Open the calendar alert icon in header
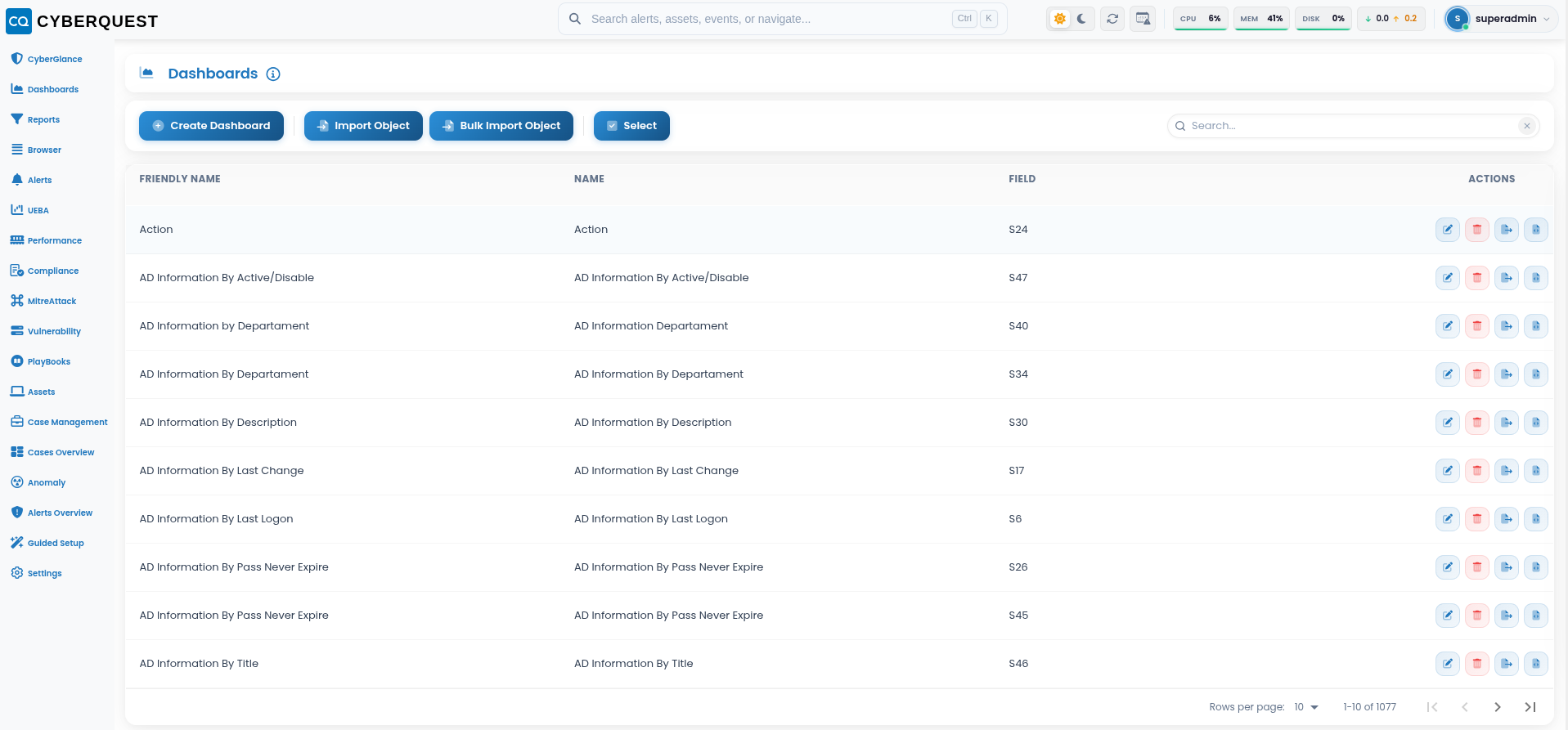 click(1143, 19)
